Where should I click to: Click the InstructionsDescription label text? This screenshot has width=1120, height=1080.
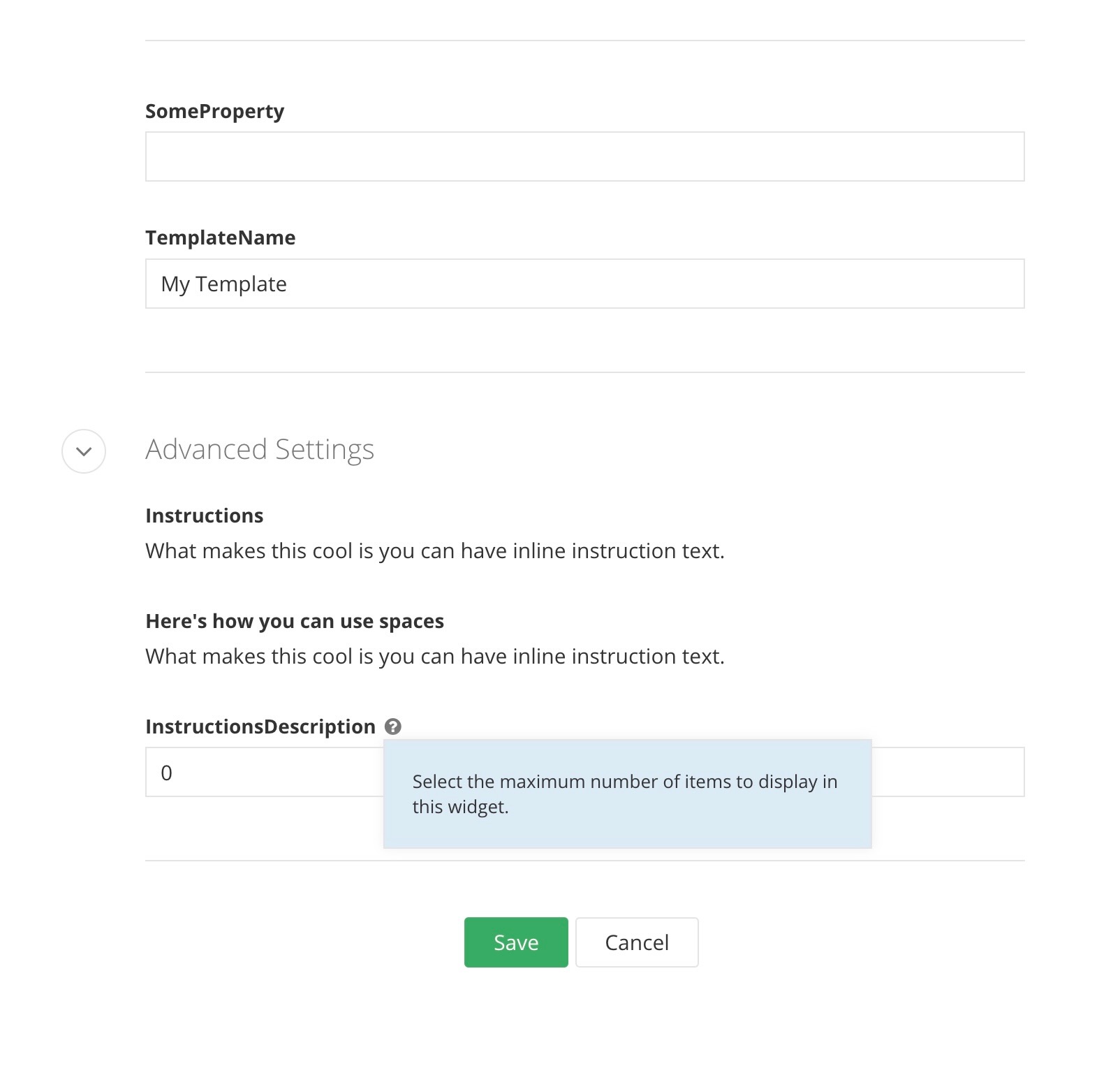tap(260, 727)
